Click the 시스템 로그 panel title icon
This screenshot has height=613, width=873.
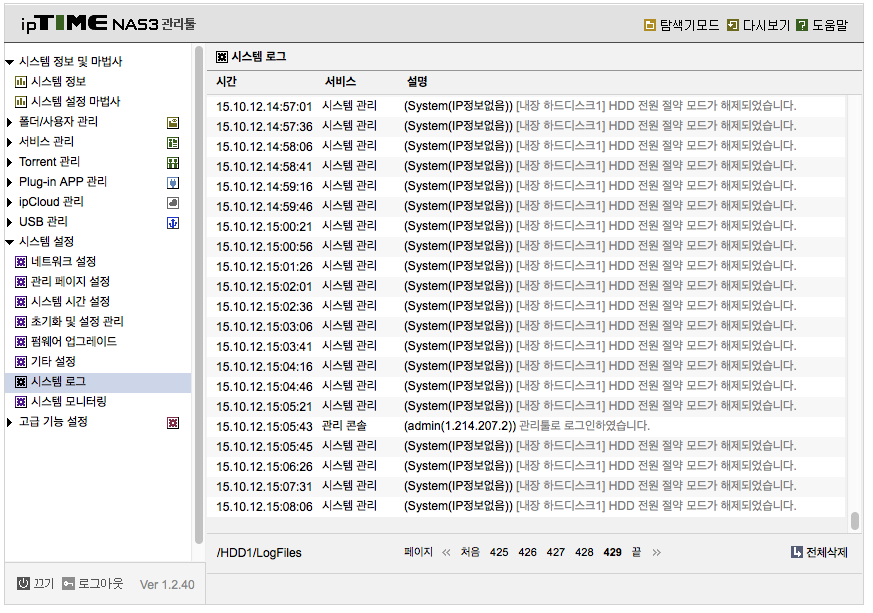tap(222, 57)
